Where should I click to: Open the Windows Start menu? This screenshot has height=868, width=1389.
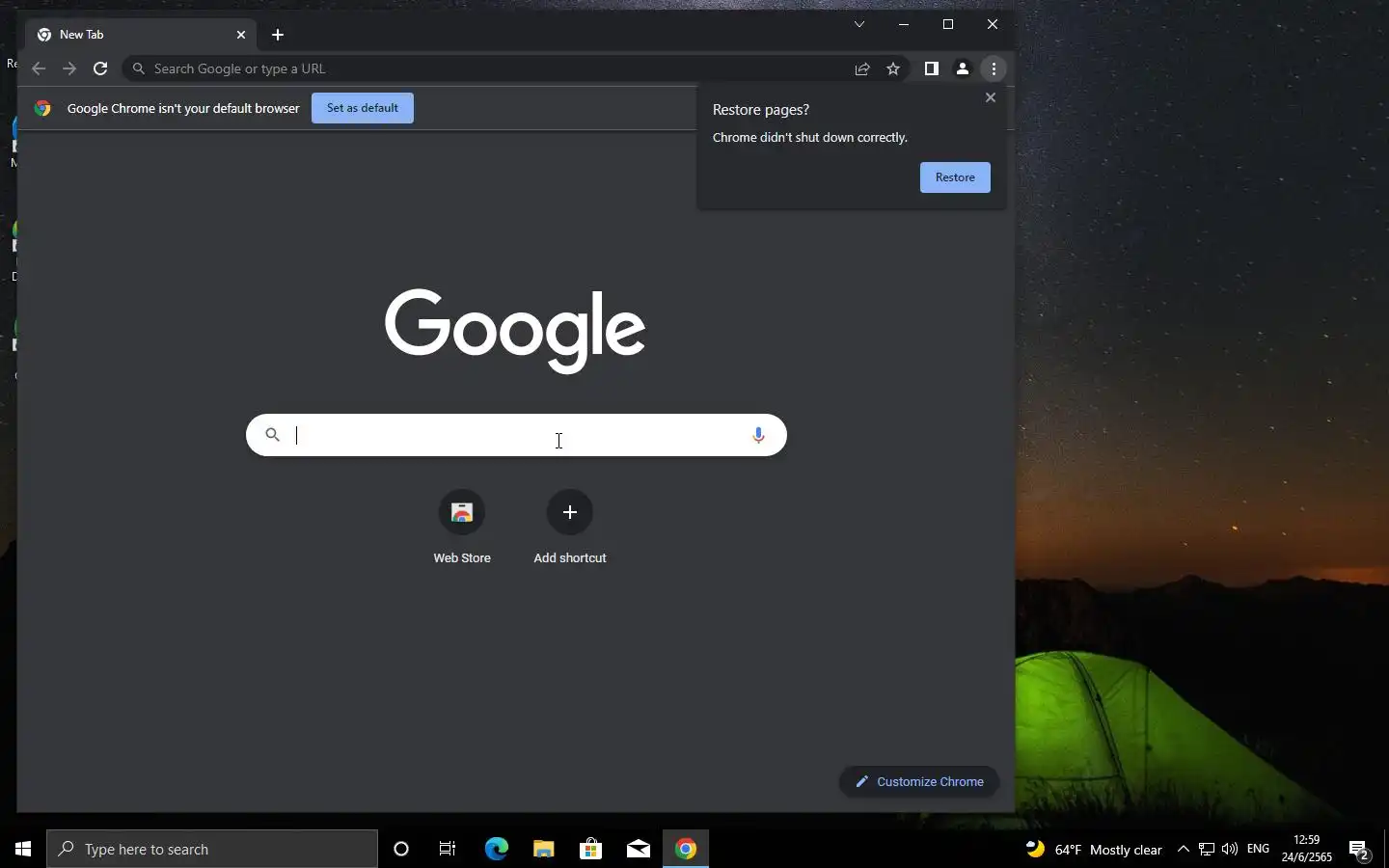click(x=23, y=849)
